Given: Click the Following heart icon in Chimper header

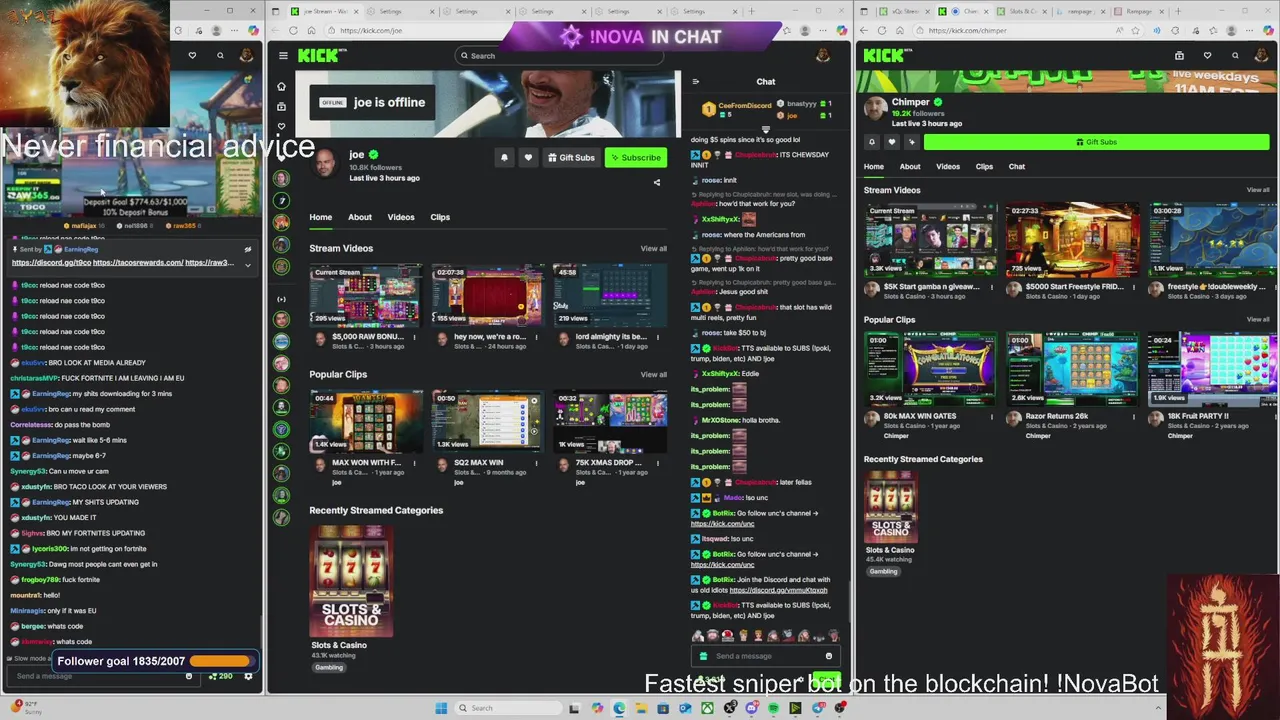Looking at the screenshot, I should [x=1207, y=56].
